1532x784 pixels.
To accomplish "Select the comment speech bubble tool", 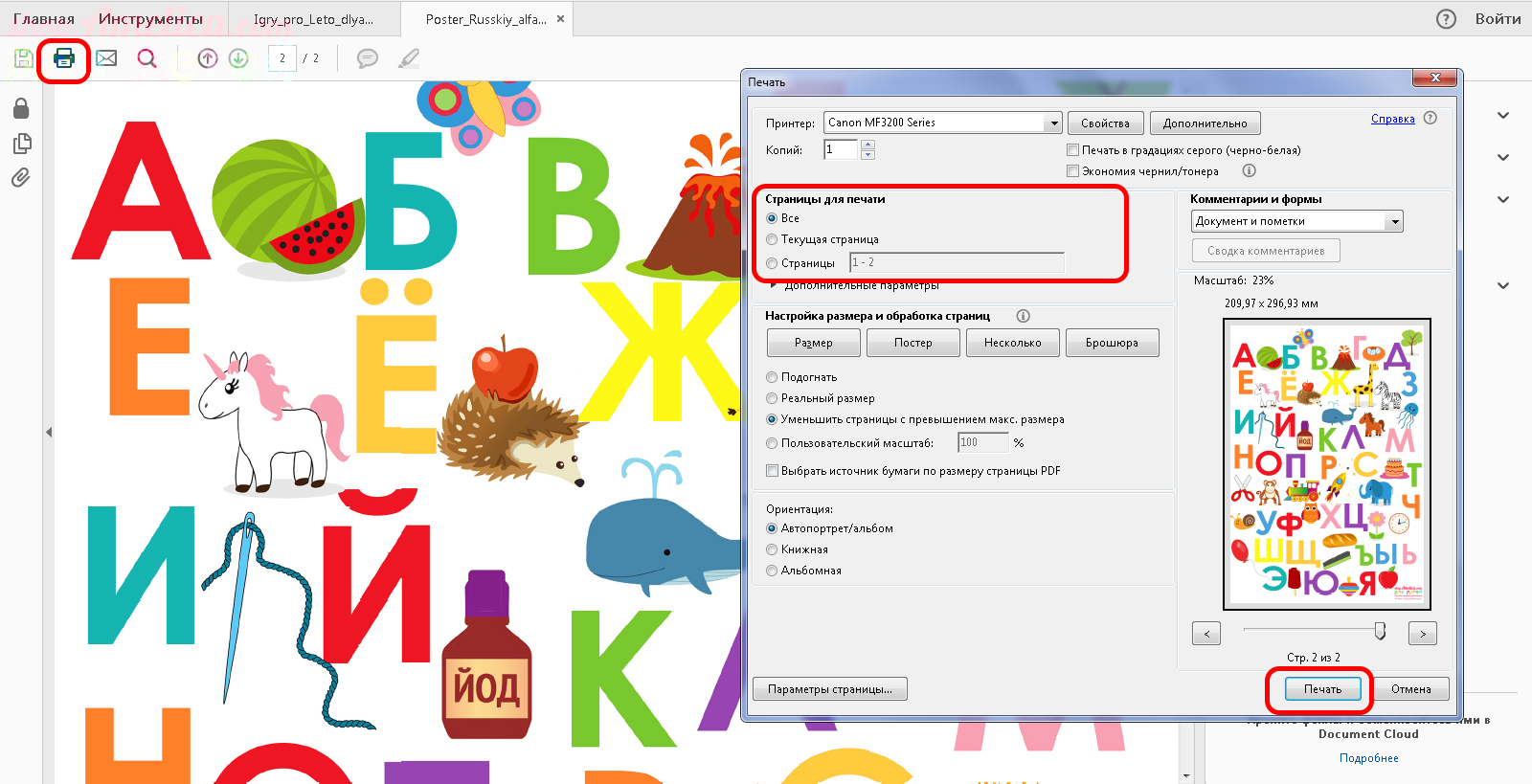I will (x=367, y=58).
